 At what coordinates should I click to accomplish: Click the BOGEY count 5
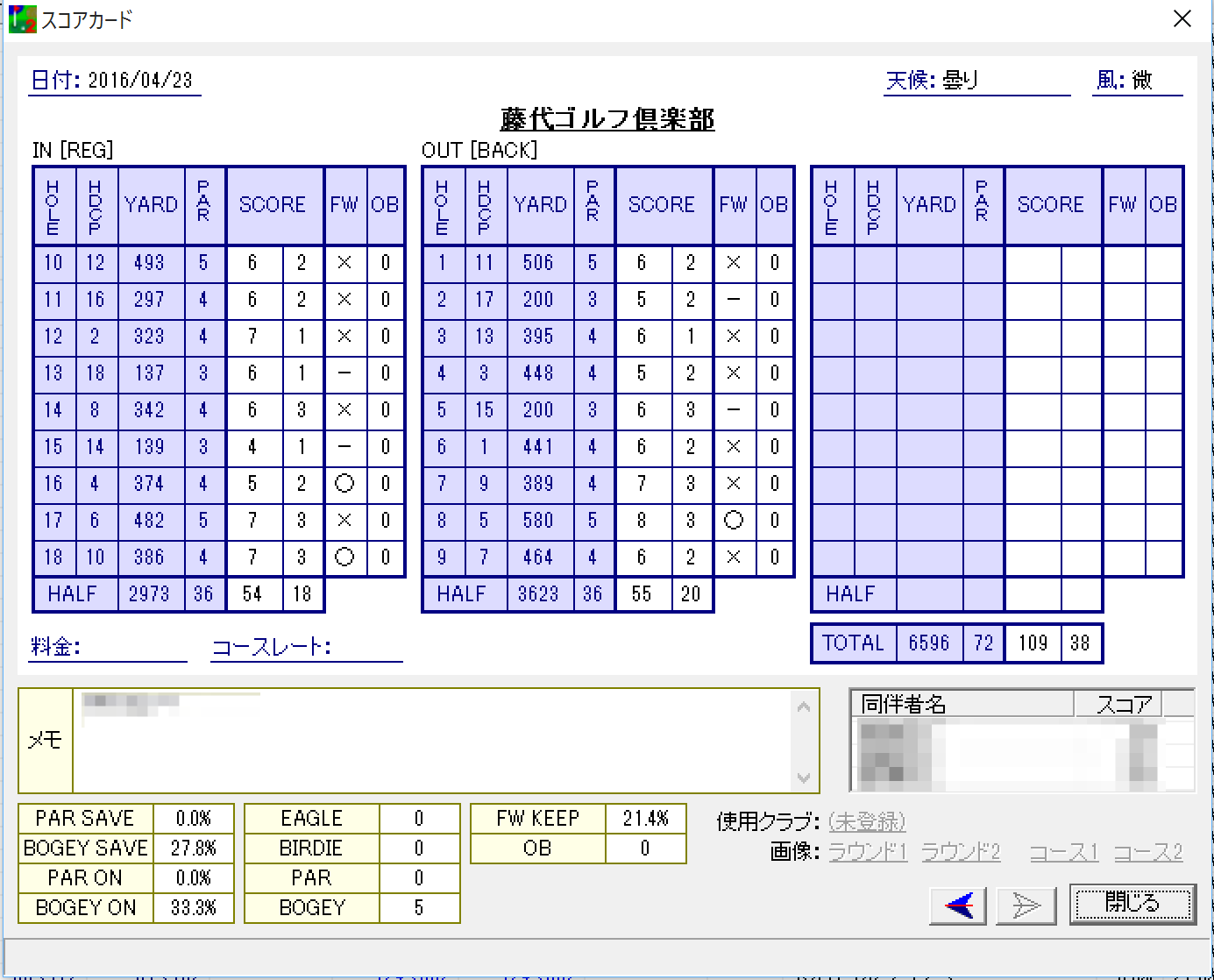click(419, 908)
